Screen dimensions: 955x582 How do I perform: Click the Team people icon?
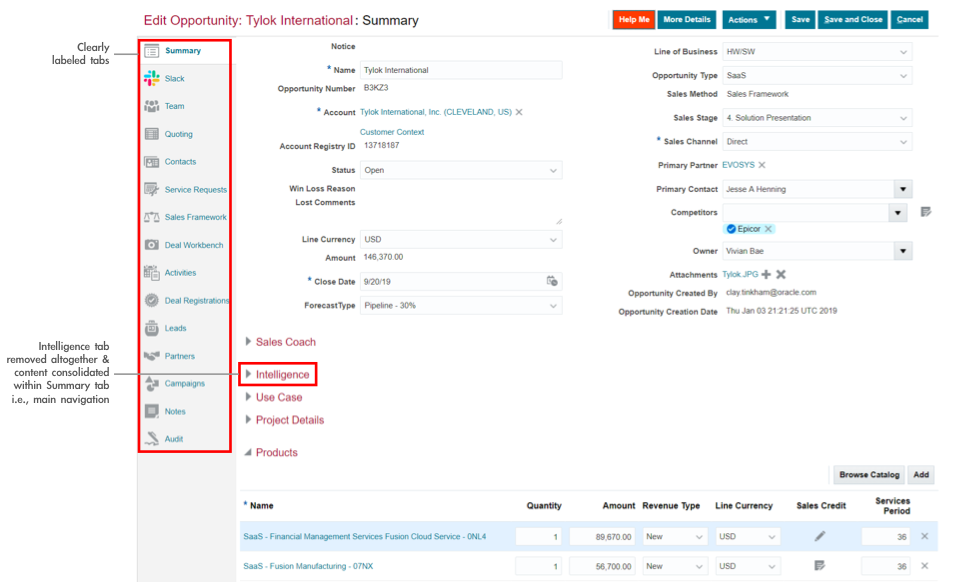click(152, 106)
